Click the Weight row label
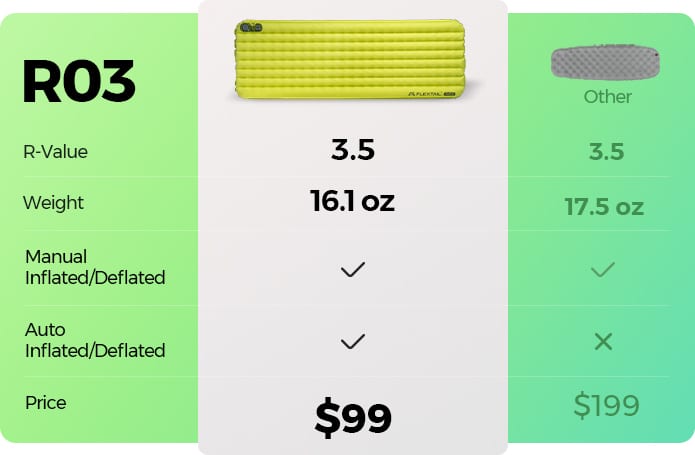 [53, 203]
